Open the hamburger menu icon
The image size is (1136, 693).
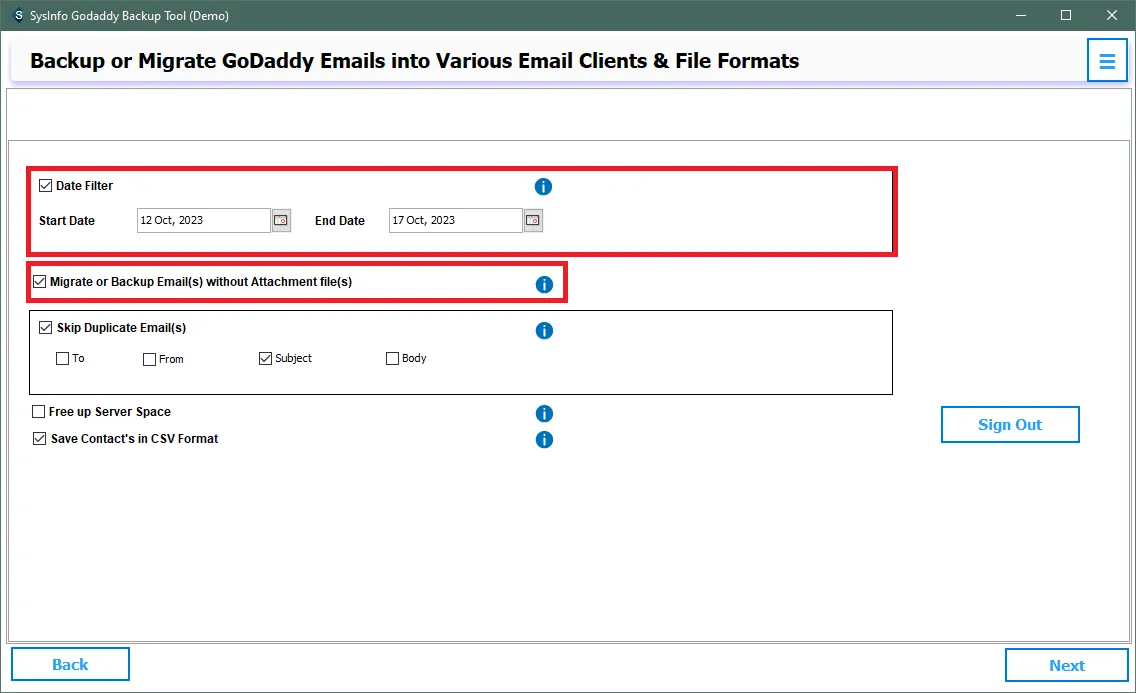(1106, 61)
